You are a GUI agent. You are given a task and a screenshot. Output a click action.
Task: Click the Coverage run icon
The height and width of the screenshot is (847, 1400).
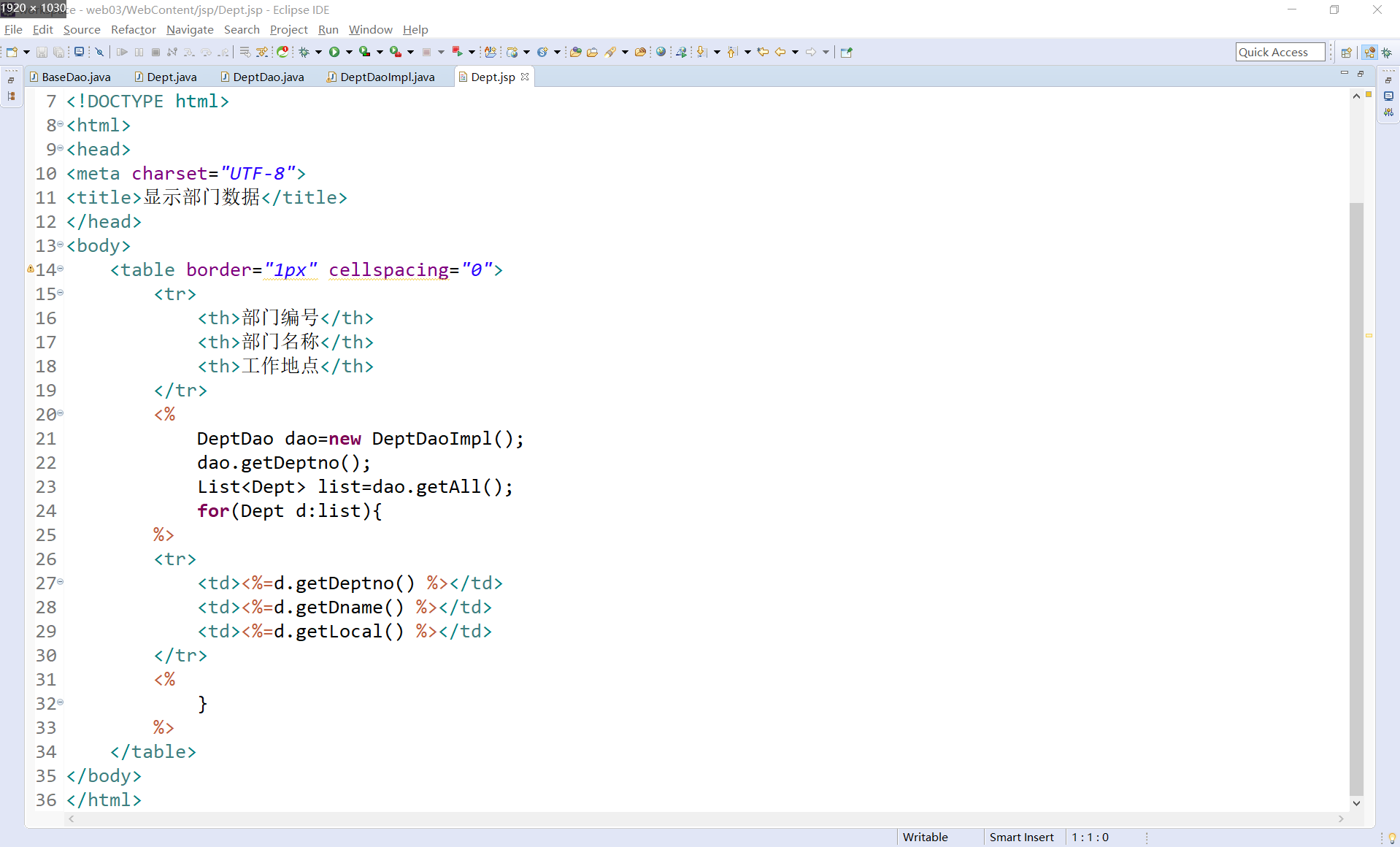point(364,52)
